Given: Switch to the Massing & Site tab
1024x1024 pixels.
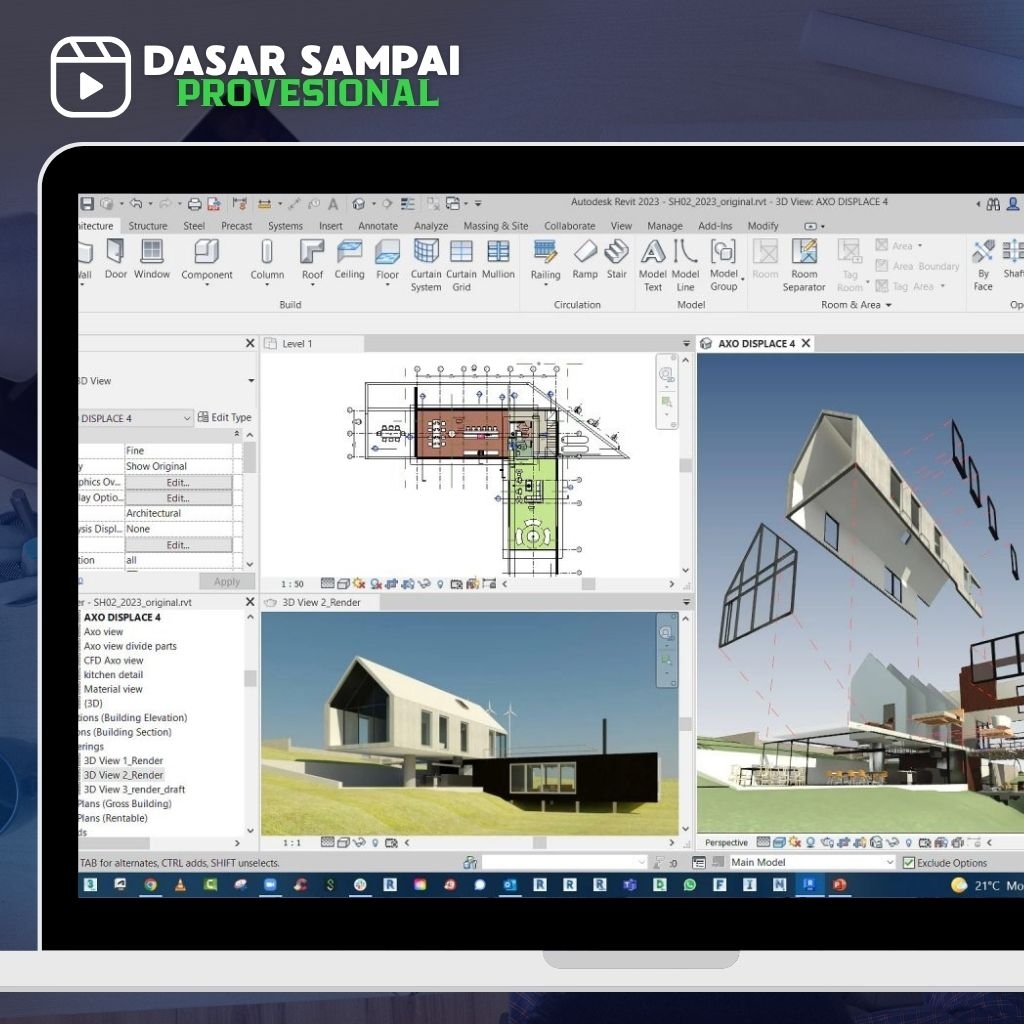Looking at the screenshot, I should coord(496,226).
